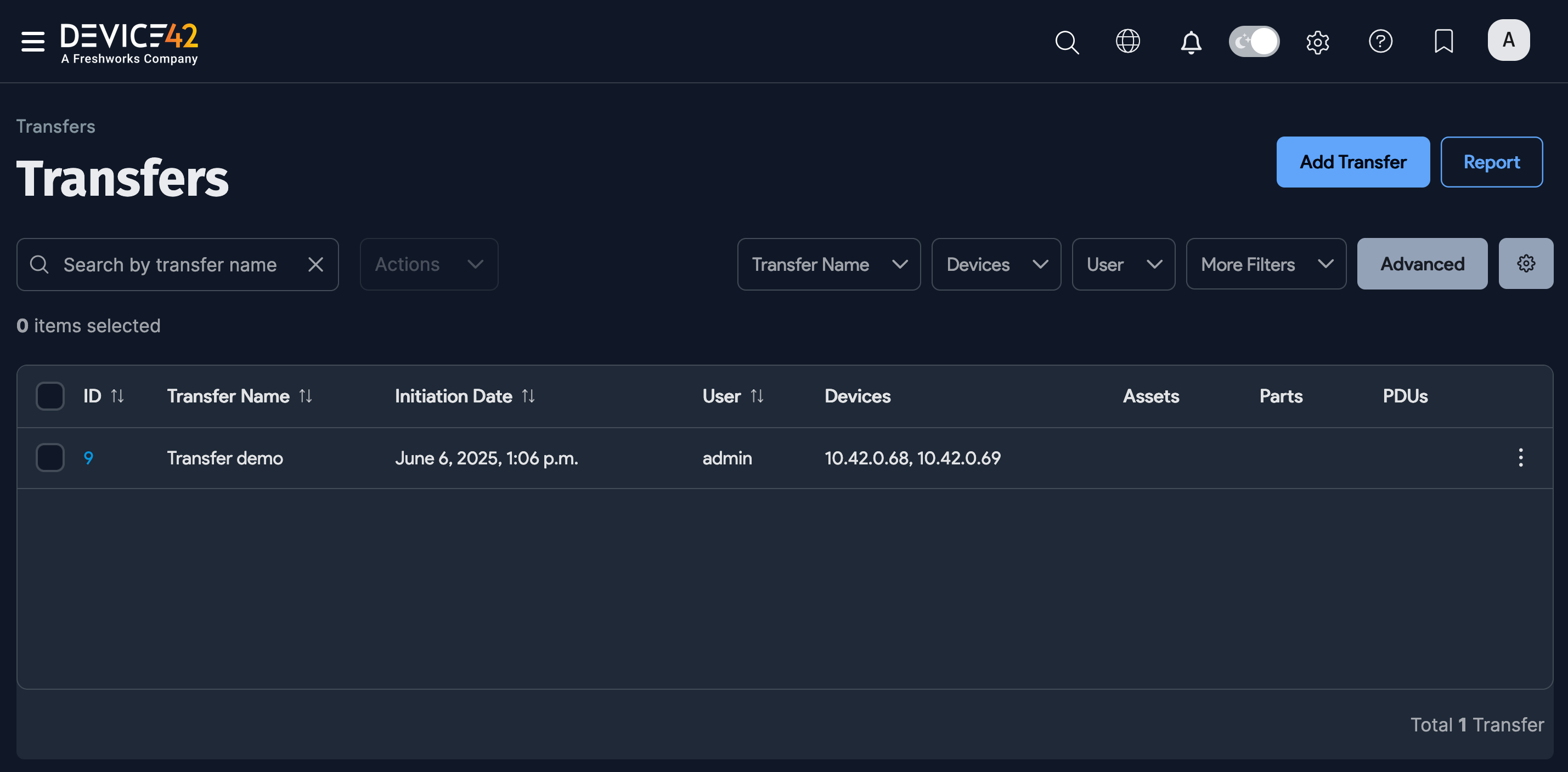Open the More Filters dropdown
Viewport: 1568px width, 772px height.
point(1266,264)
